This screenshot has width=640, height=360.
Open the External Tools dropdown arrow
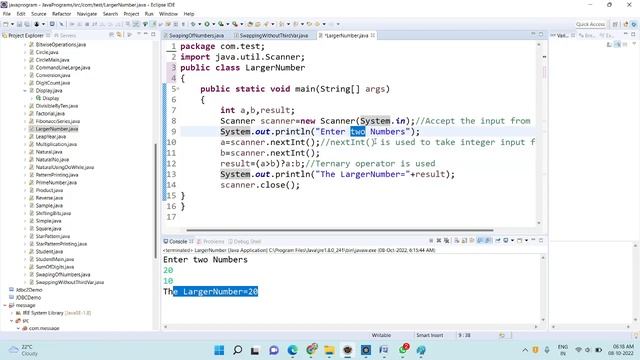click(242, 24)
